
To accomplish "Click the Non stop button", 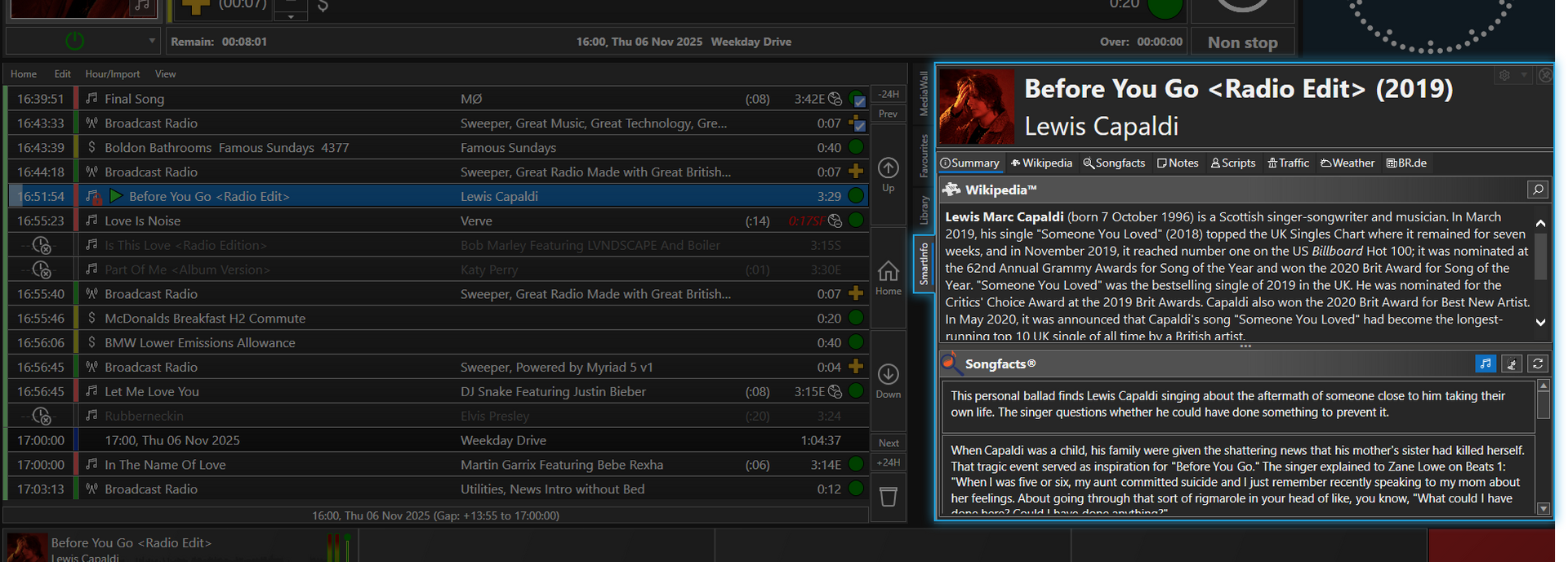I will click(x=1242, y=42).
